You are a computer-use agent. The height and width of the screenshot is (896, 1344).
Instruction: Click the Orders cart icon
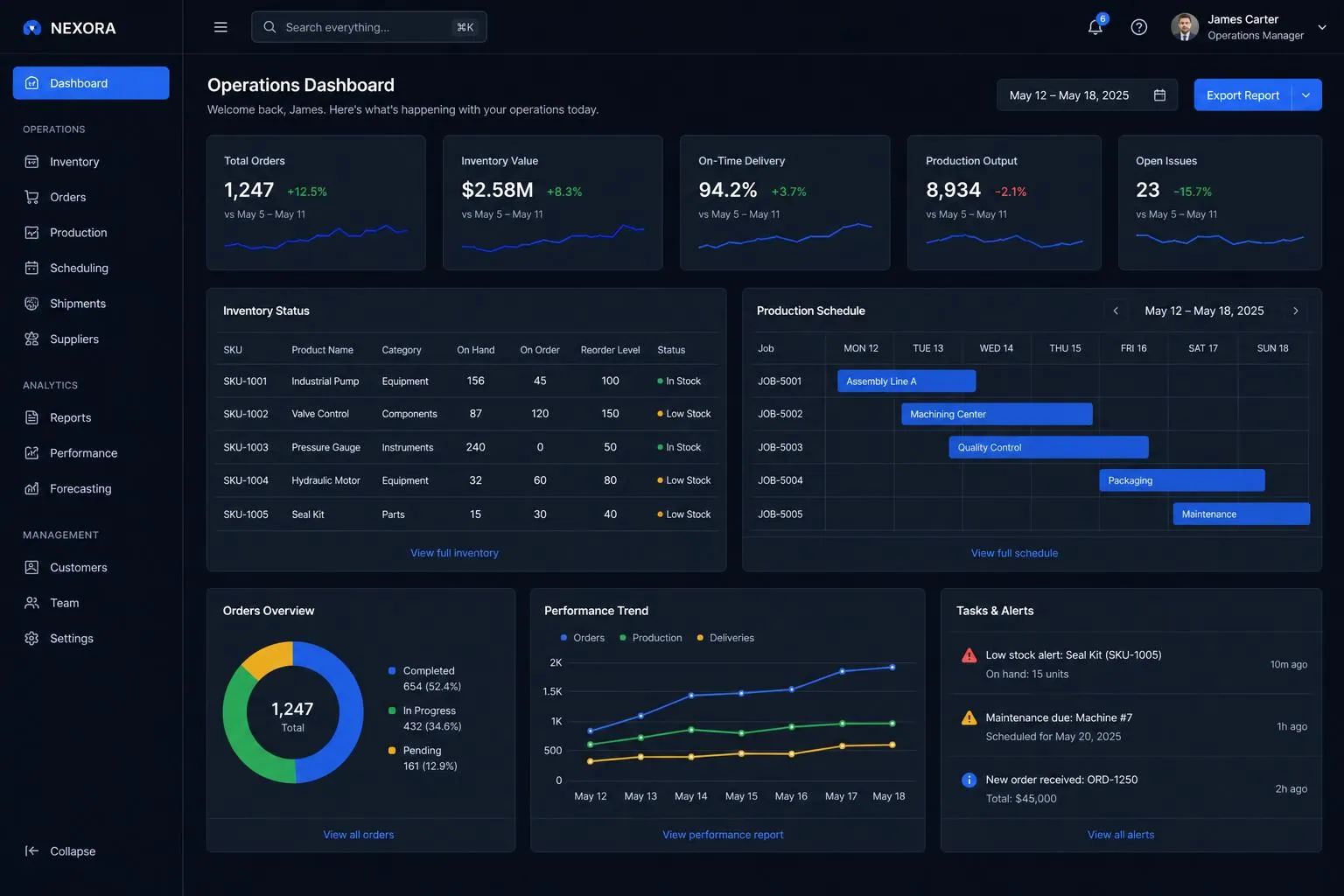click(31, 197)
